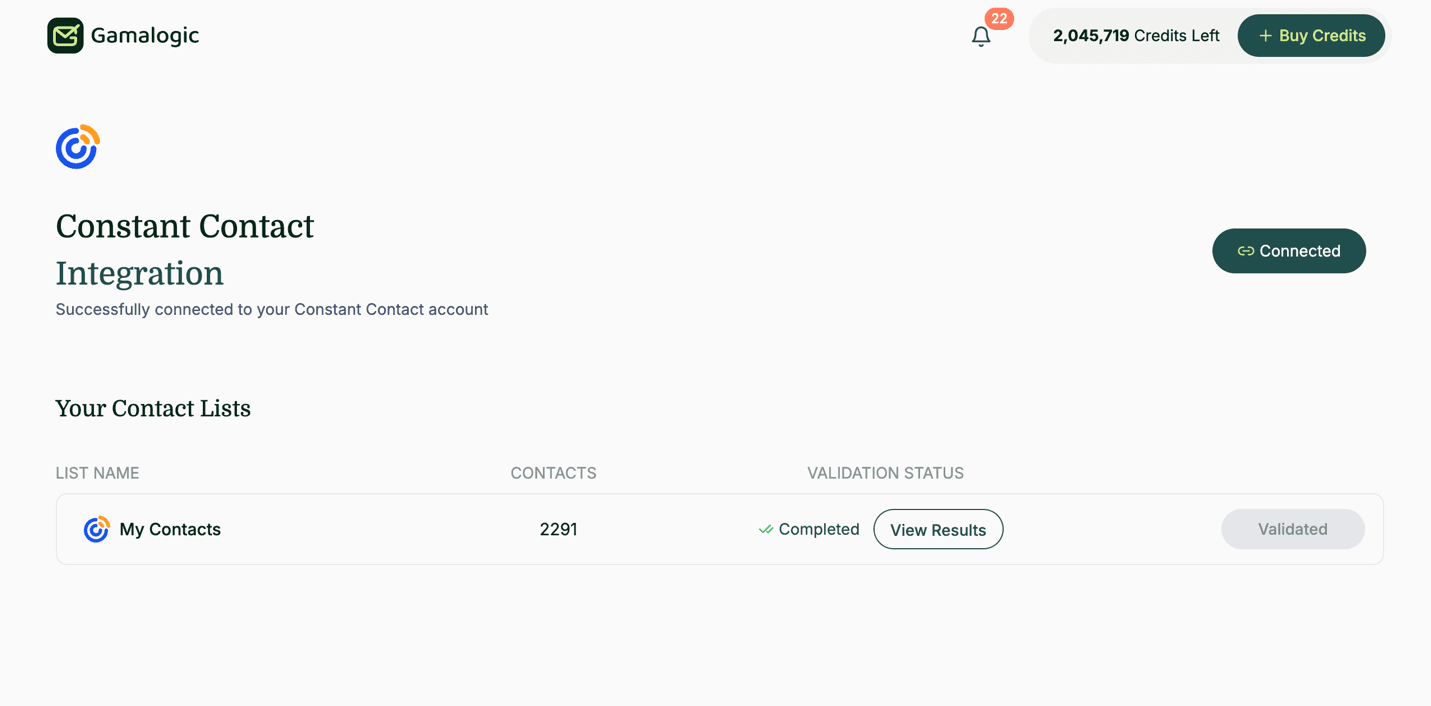
Task: Click the CONTACTS column header
Action: click(553, 473)
